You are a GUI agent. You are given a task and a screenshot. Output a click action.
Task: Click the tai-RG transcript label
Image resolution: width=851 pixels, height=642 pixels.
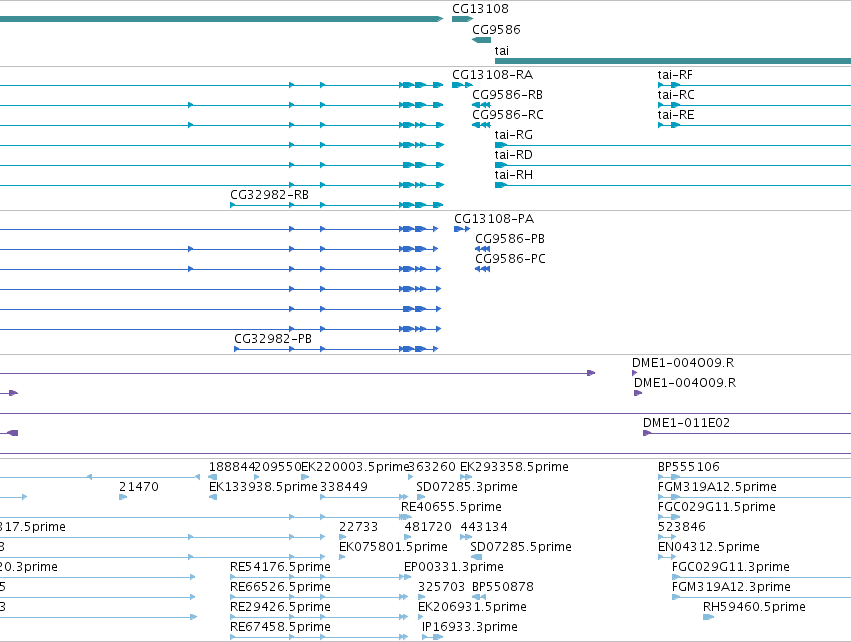pyautogui.click(x=513, y=135)
